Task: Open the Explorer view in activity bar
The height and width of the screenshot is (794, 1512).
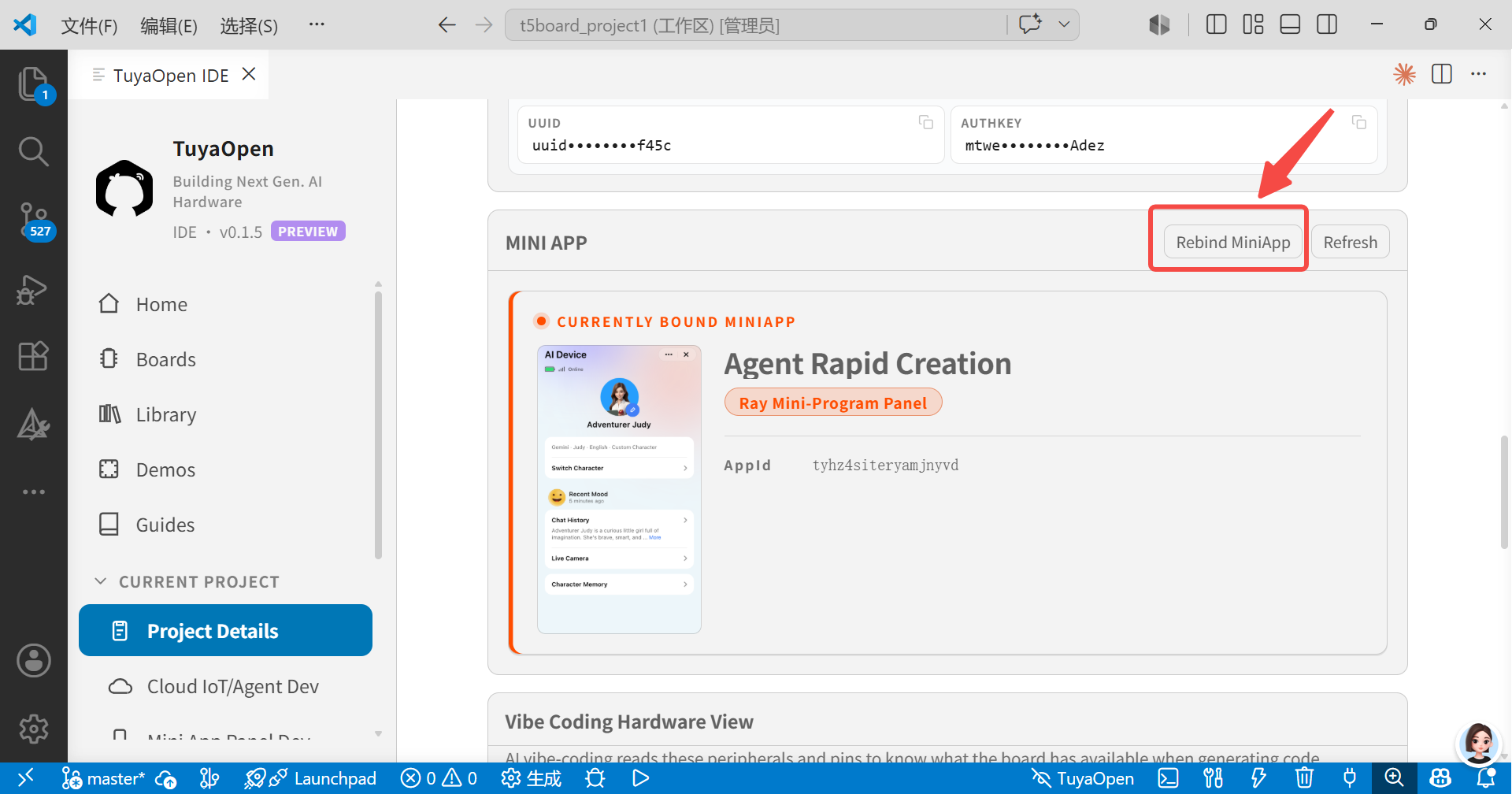Action: [x=34, y=83]
